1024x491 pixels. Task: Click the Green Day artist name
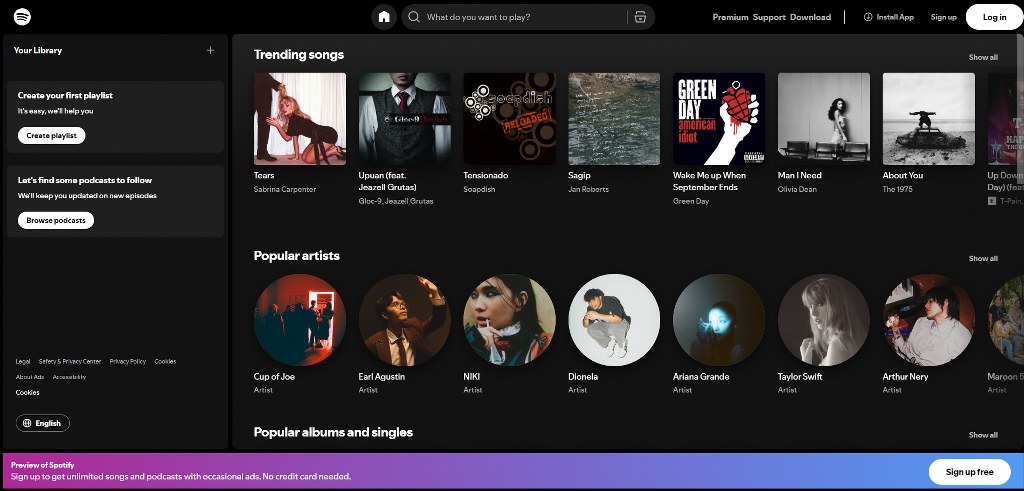[x=691, y=201]
